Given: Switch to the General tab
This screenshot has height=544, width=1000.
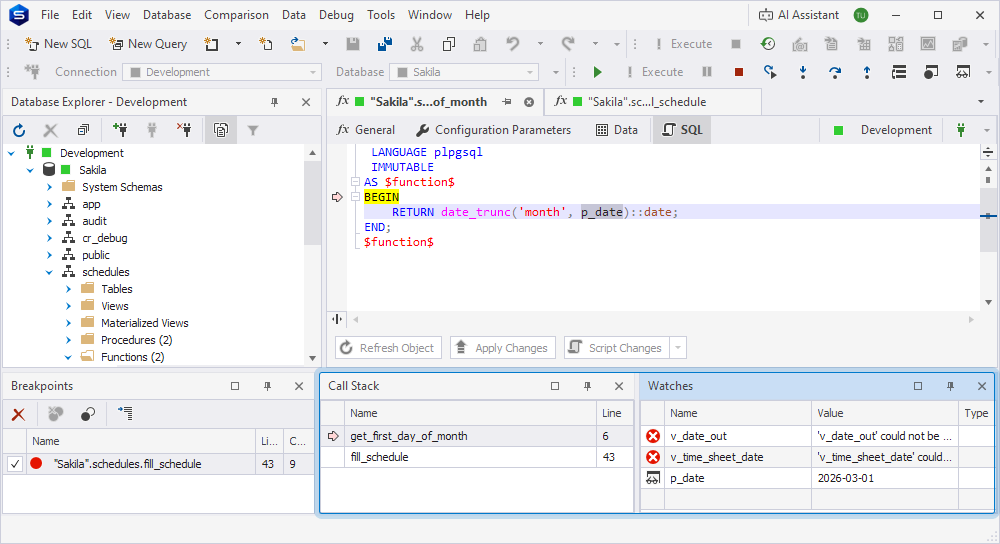Looking at the screenshot, I should tap(366, 130).
